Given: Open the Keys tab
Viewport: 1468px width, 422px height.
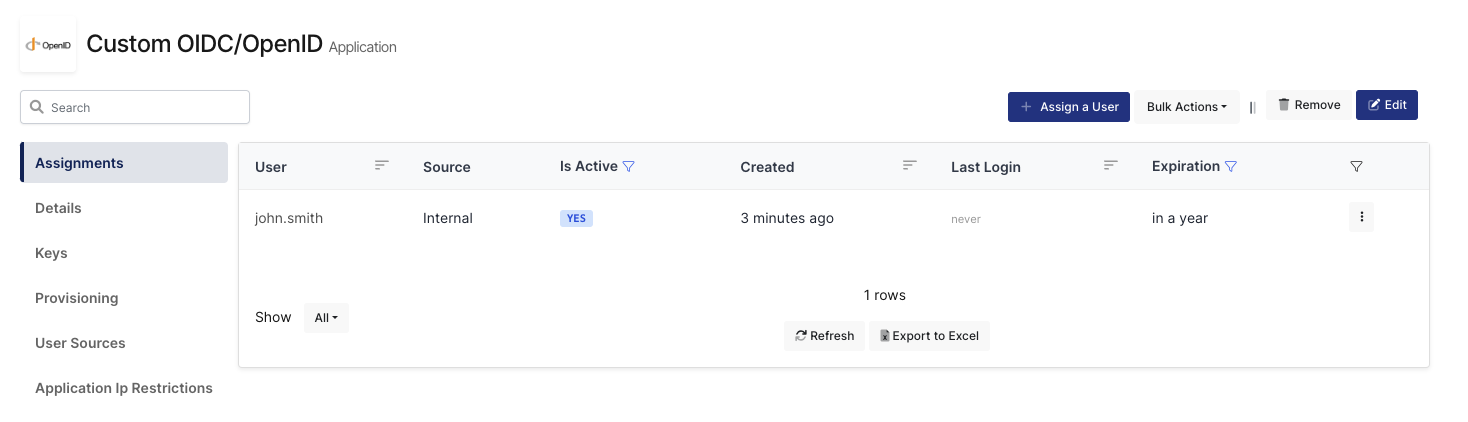Looking at the screenshot, I should [51, 253].
